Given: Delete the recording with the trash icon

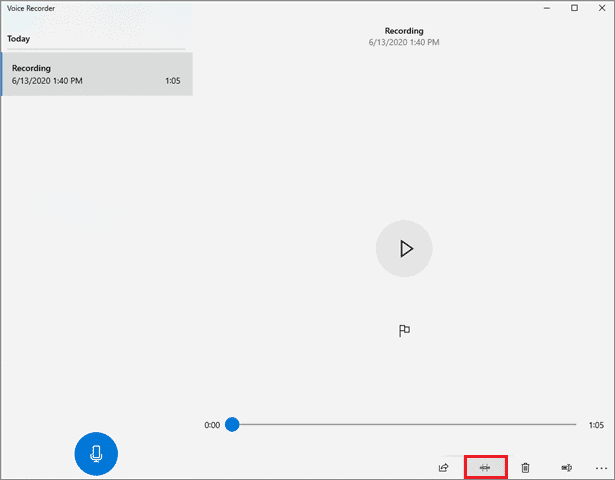Looking at the screenshot, I should (x=526, y=467).
